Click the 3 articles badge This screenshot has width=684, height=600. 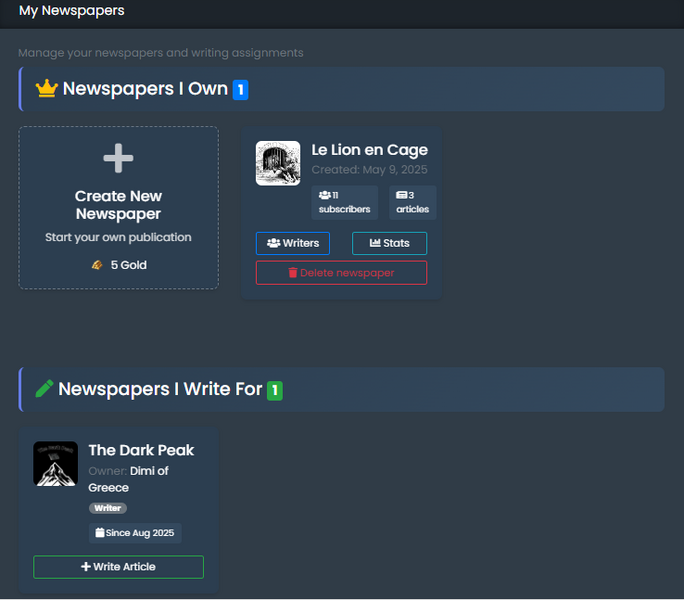coord(413,202)
